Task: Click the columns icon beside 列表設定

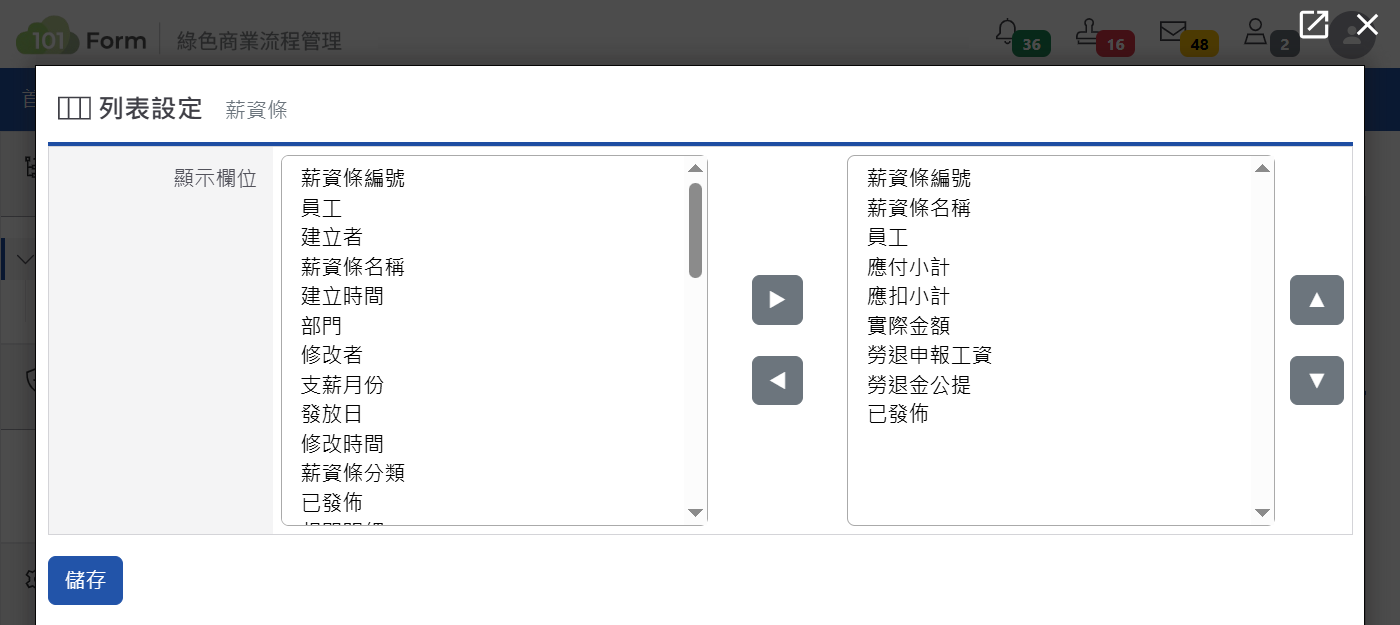Action: coord(74,109)
